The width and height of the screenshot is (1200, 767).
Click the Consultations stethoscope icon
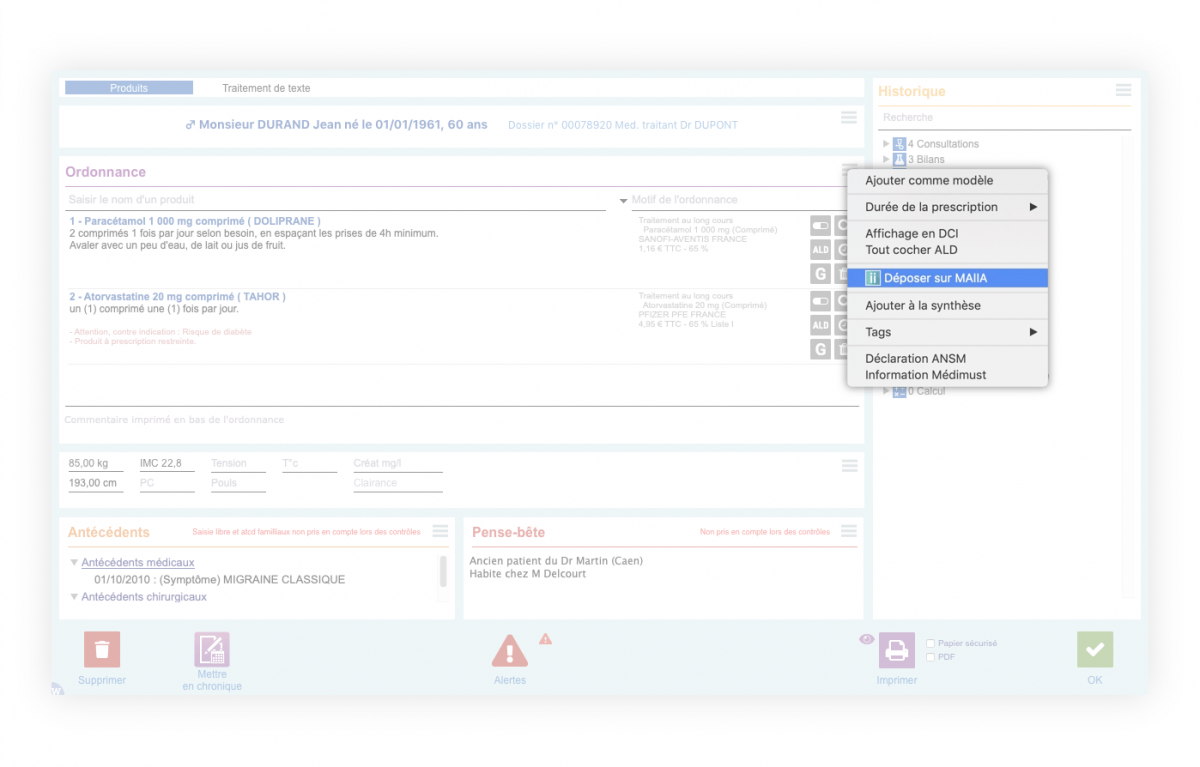pyautogui.click(x=899, y=144)
